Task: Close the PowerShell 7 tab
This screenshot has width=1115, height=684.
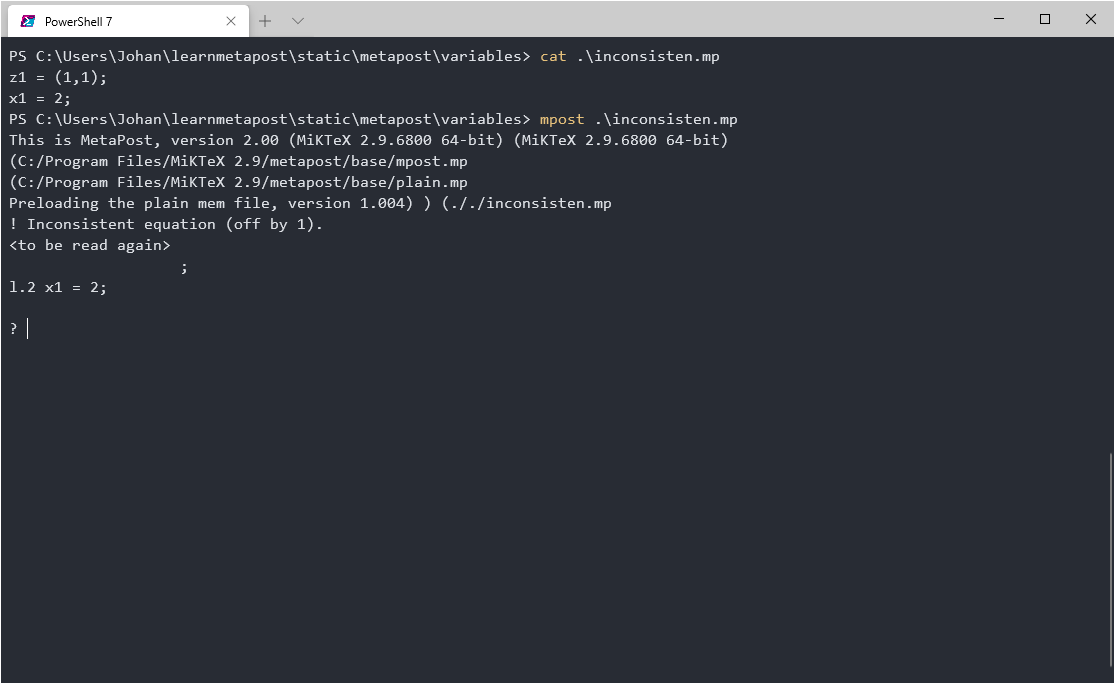Action: pos(230,21)
